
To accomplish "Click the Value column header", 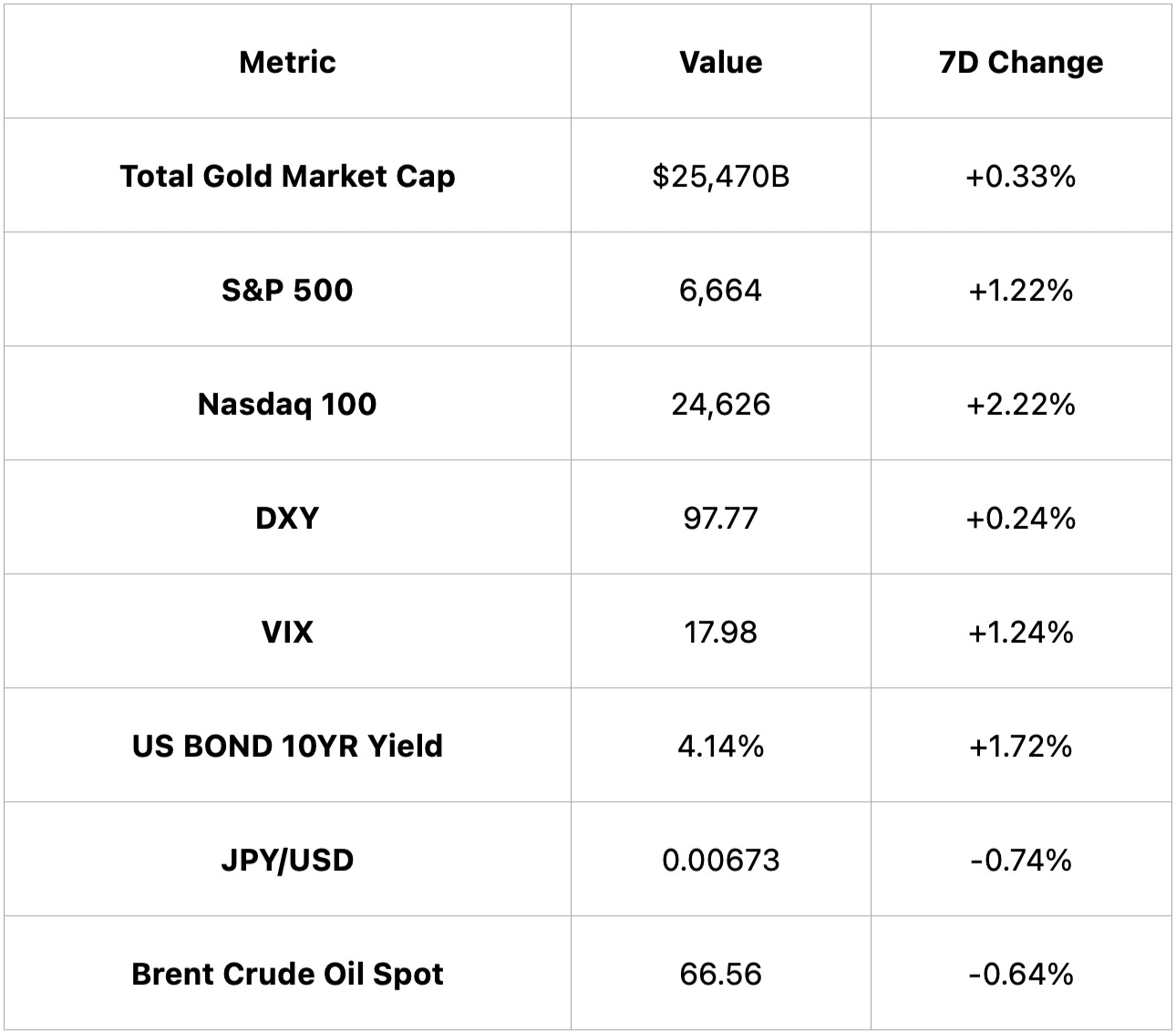I will (720, 62).
